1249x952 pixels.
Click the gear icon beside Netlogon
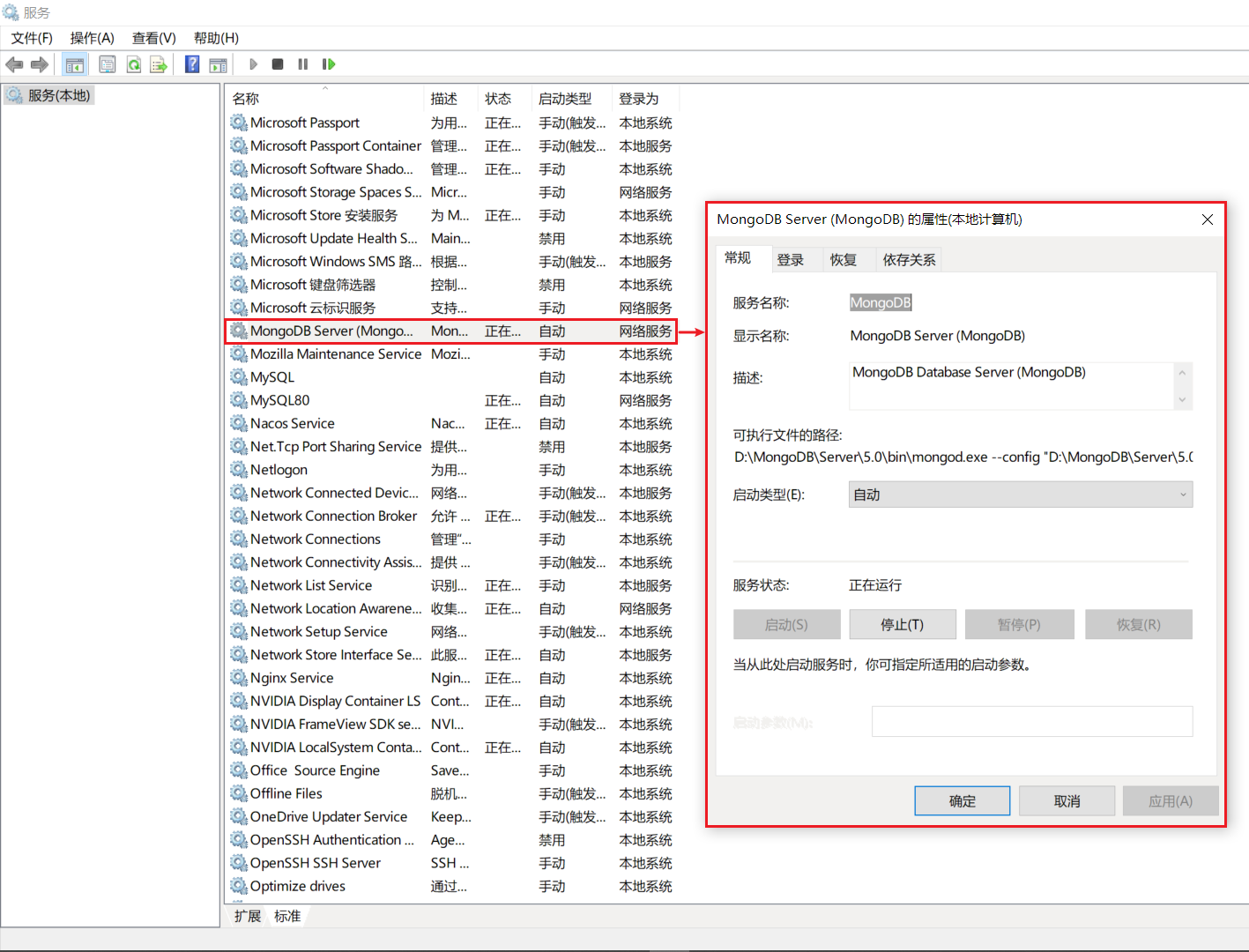click(239, 470)
